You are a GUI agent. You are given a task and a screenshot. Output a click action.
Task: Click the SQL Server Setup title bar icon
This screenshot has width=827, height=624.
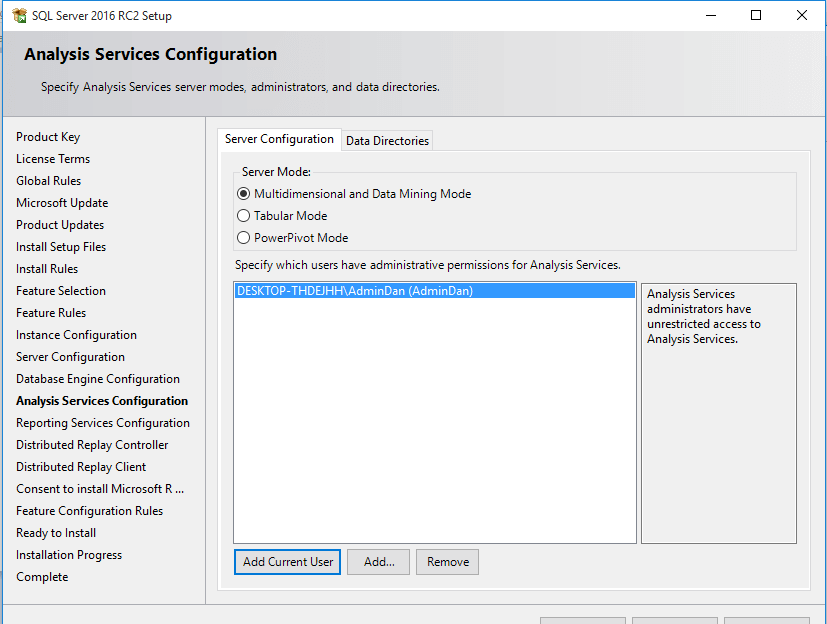tap(17, 16)
